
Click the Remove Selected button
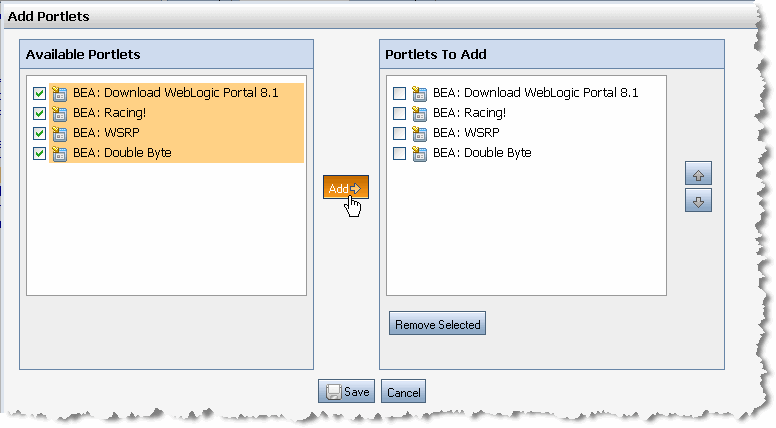(x=437, y=324)
